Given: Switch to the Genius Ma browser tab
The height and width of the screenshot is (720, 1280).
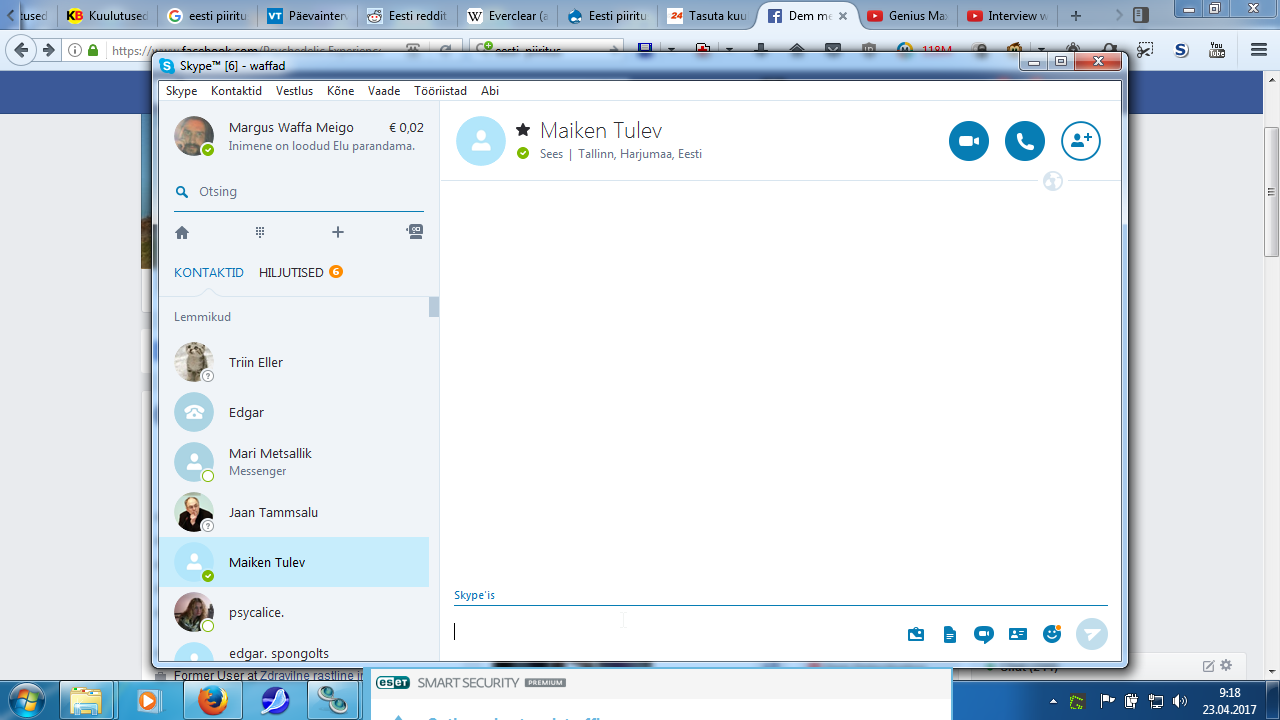Looking at the screenshot, I should tap(907, 16).
